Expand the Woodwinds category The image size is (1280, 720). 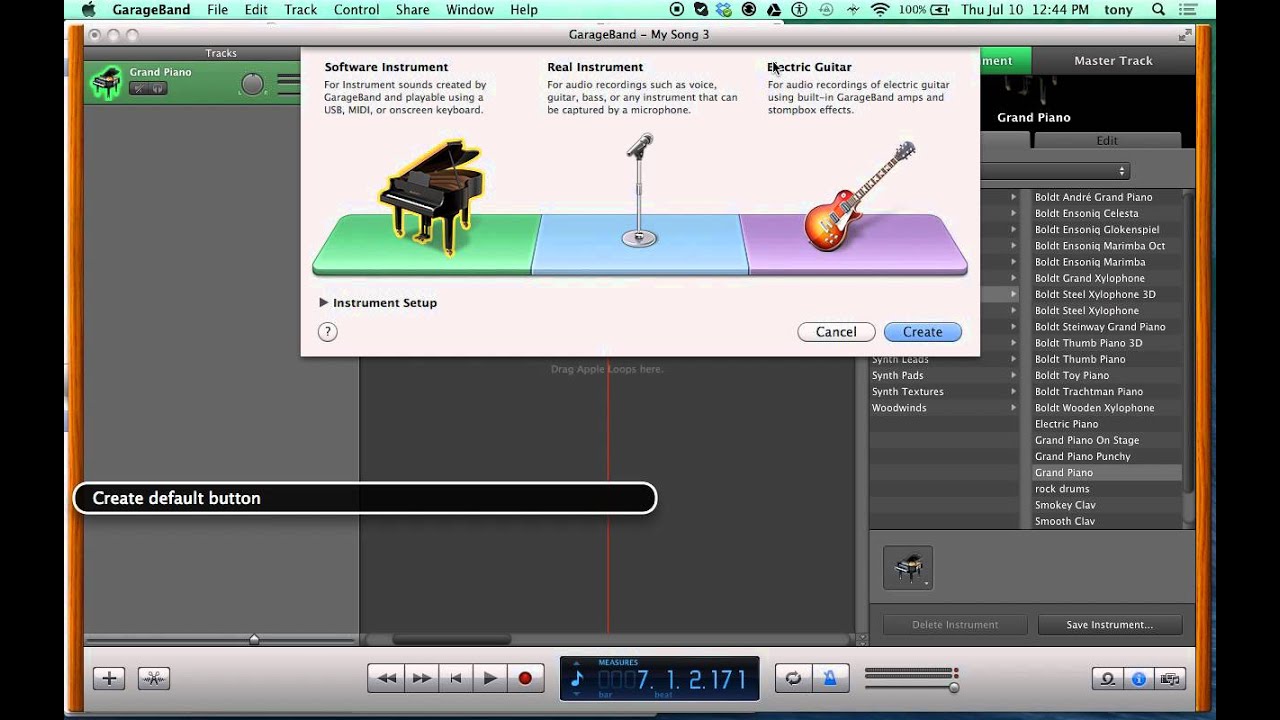click(x=1013, y=408)
